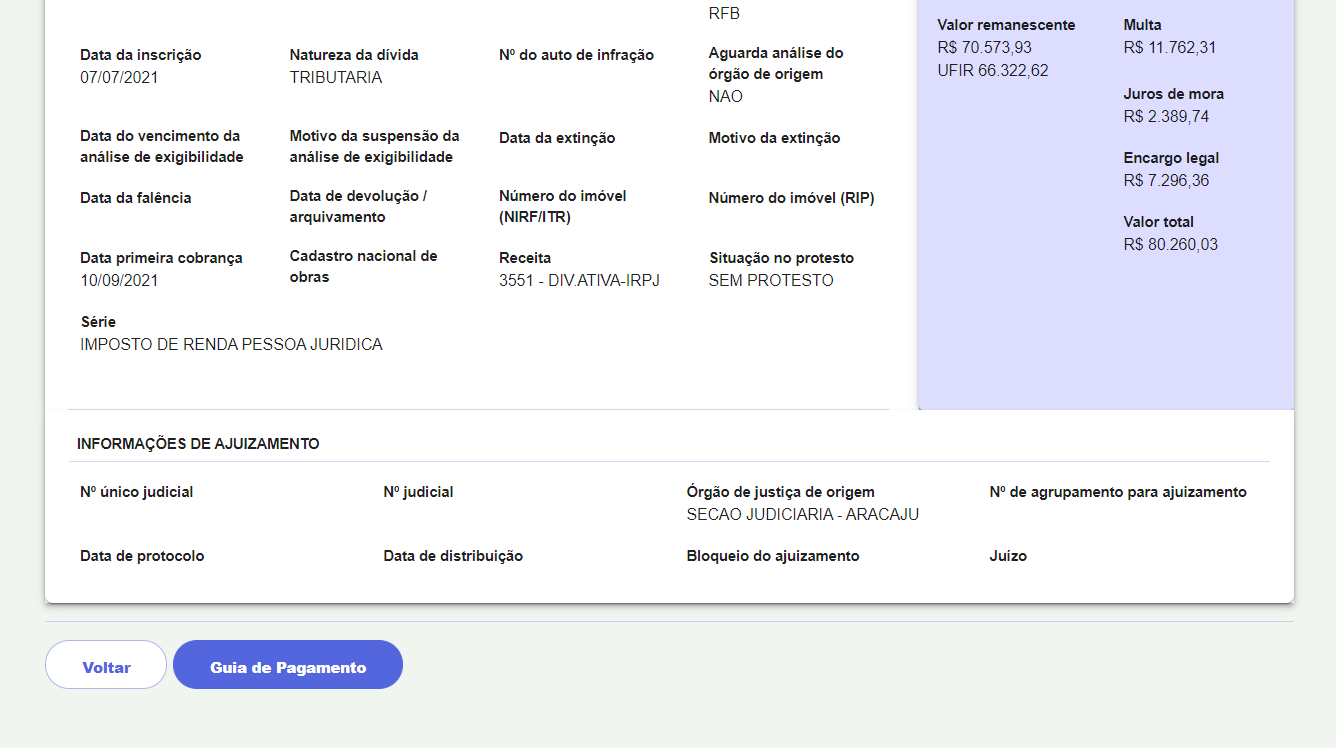
Task: Click the Multa amount R$ 11.762,31
Action: [x=1169, y=48]
